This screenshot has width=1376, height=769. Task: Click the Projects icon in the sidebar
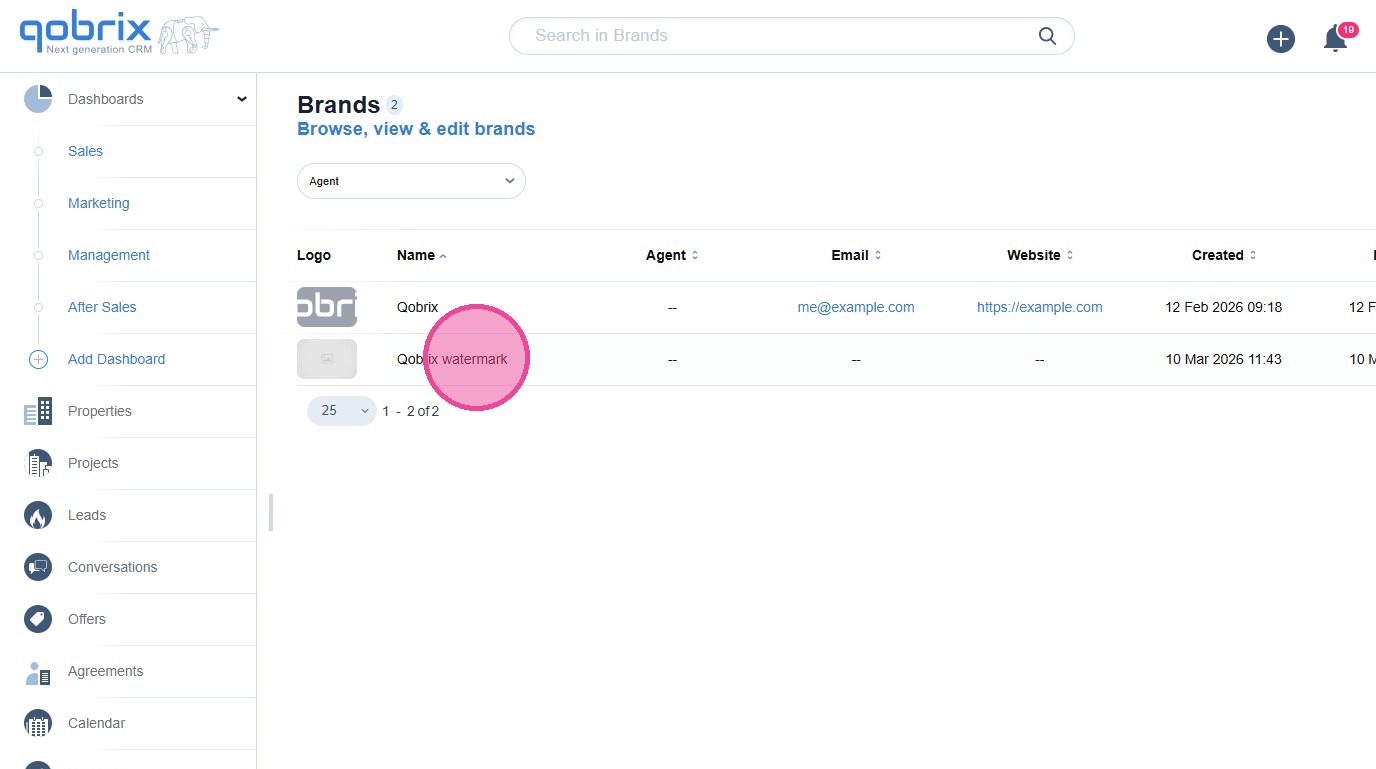point(38,463)
